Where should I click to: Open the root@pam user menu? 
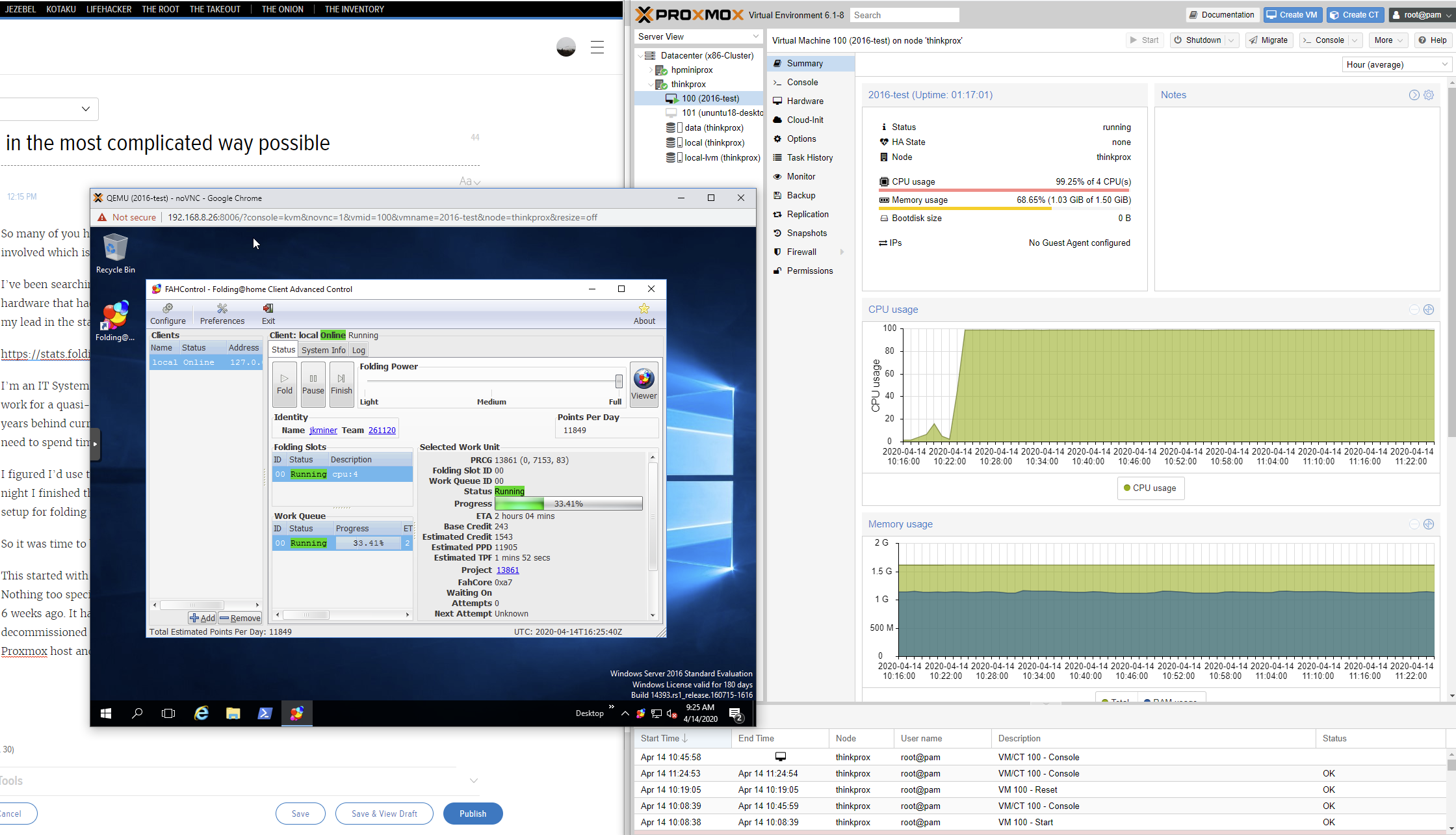coord(1420,15)
